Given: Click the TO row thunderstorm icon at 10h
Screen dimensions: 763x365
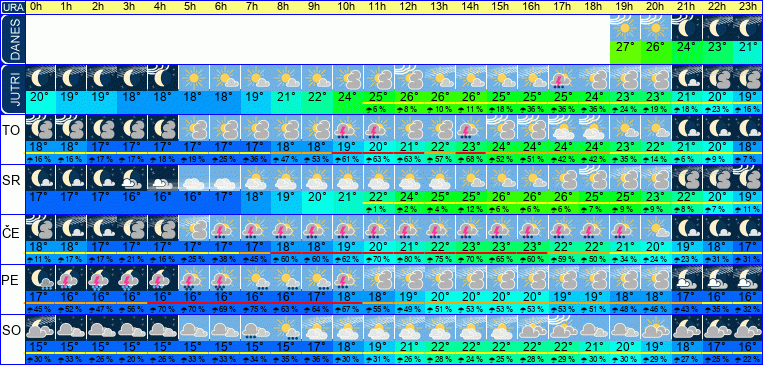Looking at the screenshot, I should tap(348, 128).
